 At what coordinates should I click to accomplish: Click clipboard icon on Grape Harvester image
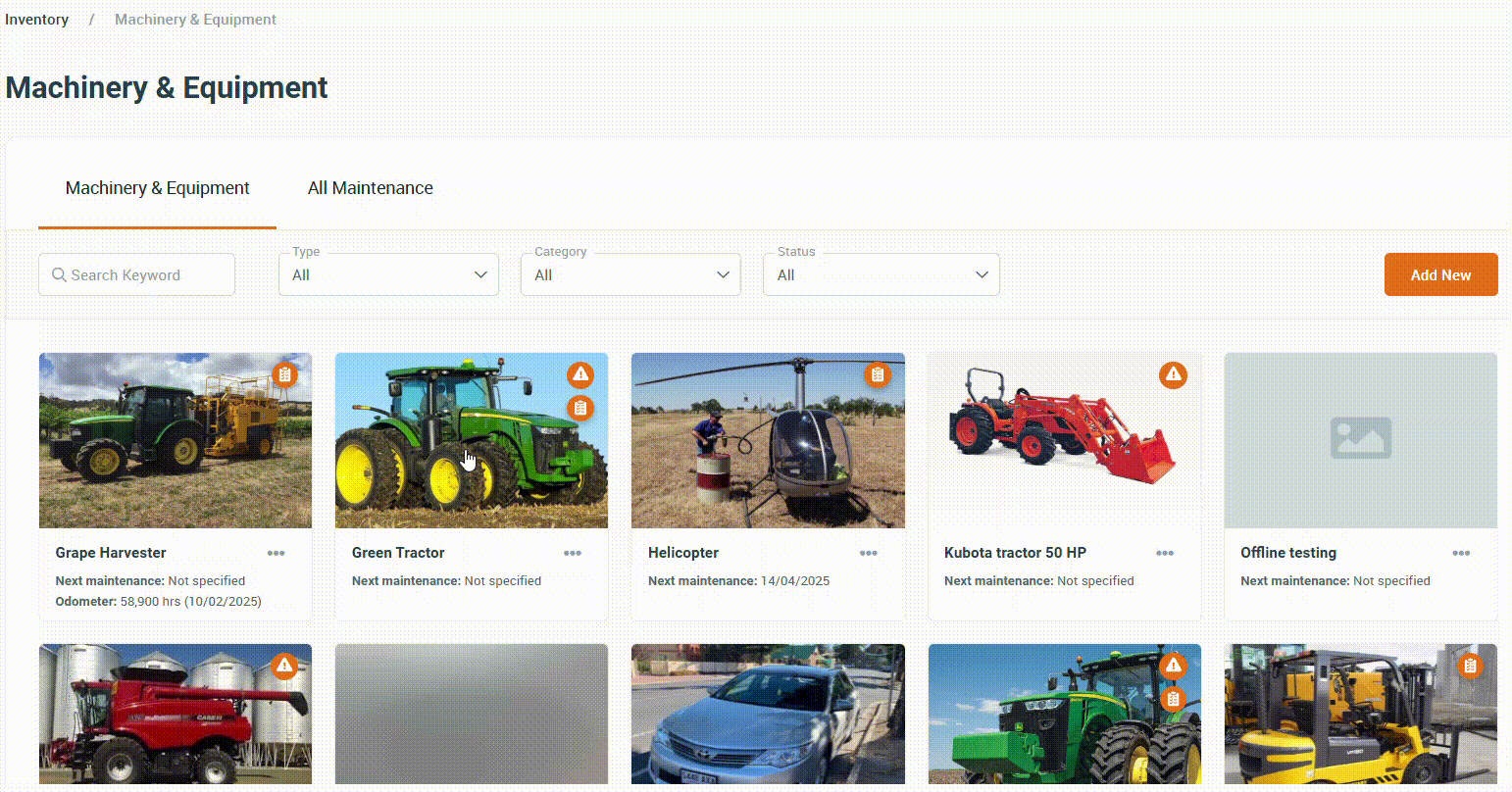point(284,374)
